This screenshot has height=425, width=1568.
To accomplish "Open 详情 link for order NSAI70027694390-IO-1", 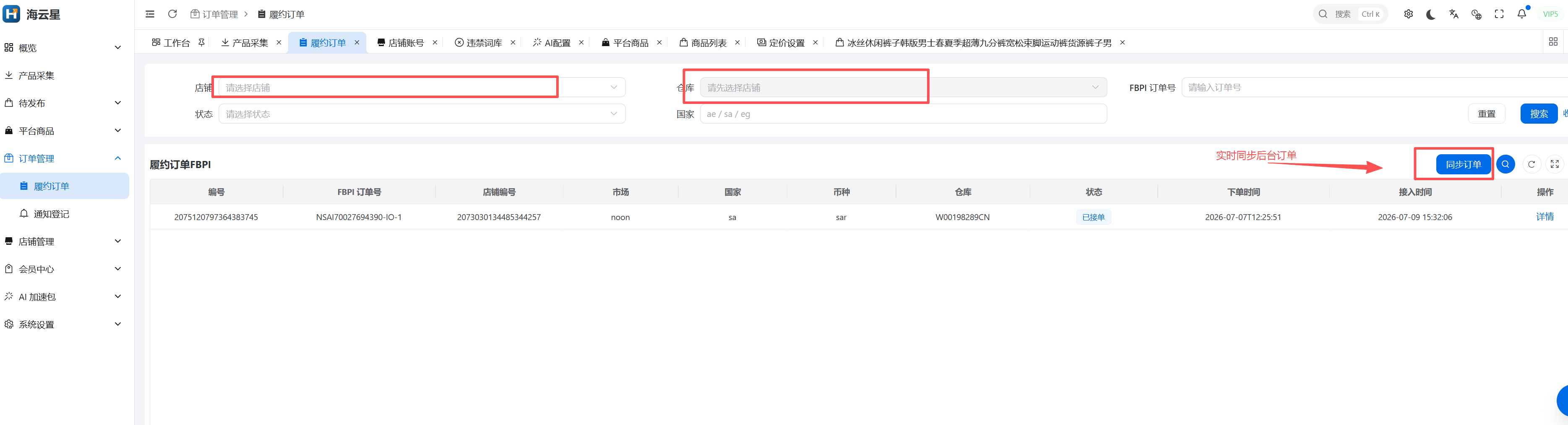I will 1545,217.
